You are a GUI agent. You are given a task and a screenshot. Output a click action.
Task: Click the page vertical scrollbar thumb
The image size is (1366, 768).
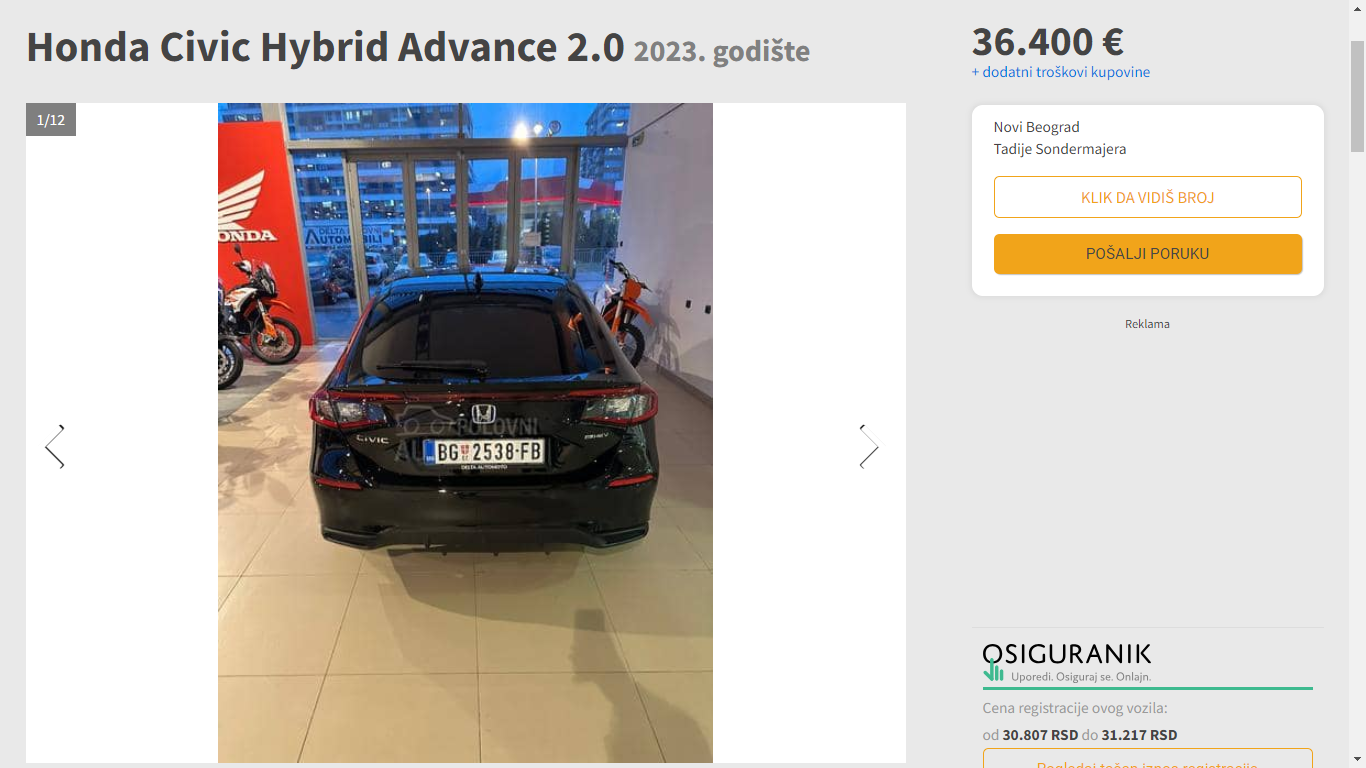(1357, 95)
